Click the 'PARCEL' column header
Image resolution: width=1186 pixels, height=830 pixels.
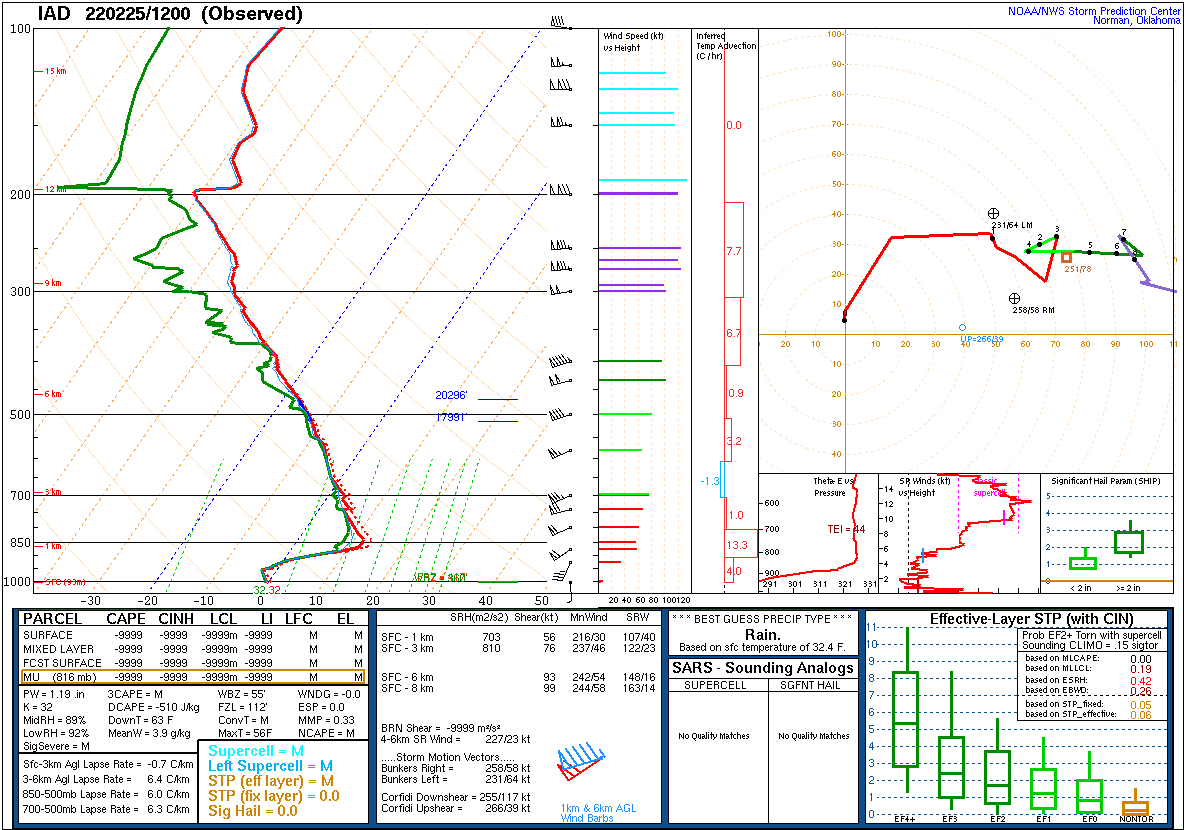(53, 619)
